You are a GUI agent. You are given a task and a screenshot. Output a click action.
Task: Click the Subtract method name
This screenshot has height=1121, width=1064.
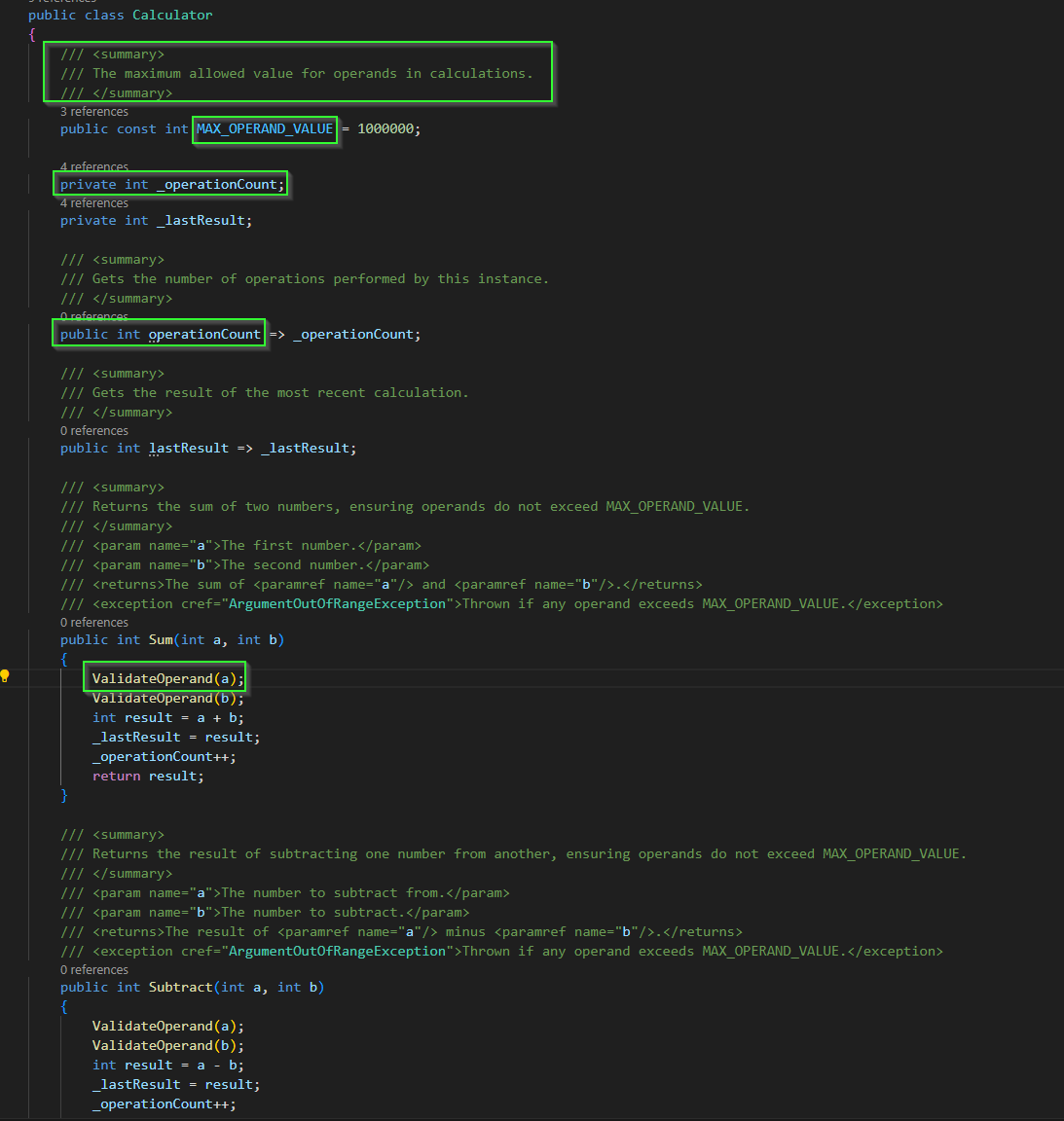tap(180, 987)
